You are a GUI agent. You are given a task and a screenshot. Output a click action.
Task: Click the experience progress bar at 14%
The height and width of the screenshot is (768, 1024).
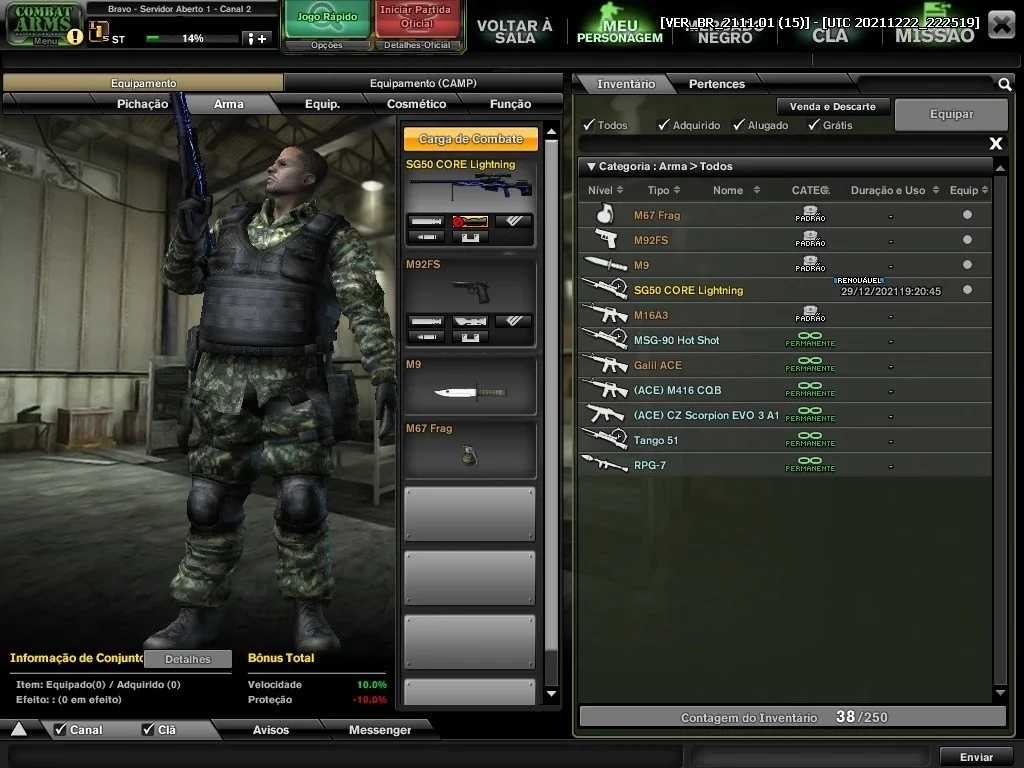click(191, 39)
